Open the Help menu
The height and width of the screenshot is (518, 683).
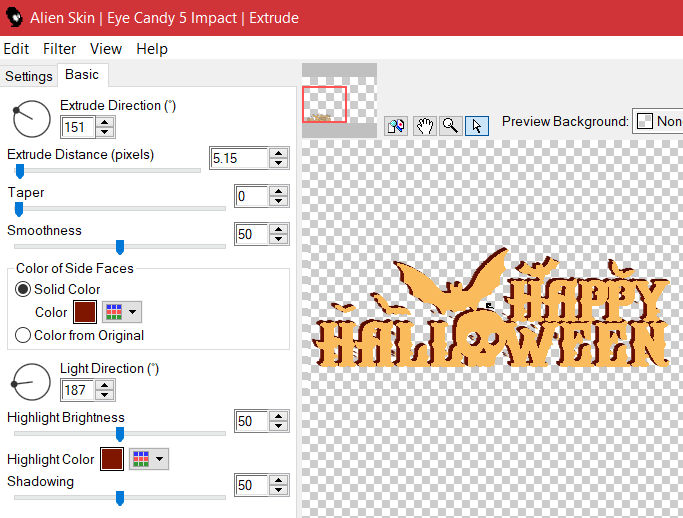click(152, 48)
